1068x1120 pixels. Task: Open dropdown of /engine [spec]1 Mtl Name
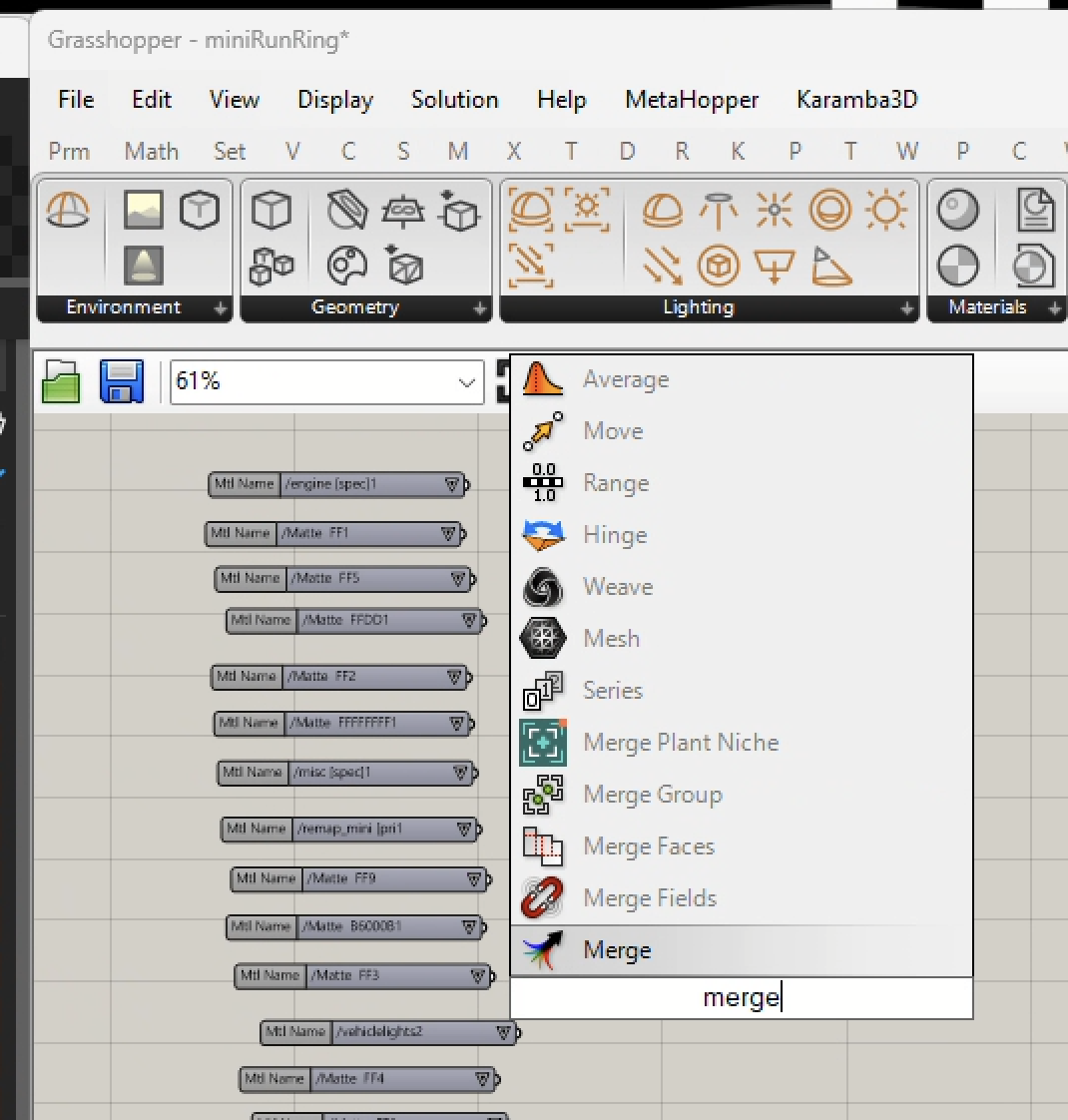(x=451, y=484)
